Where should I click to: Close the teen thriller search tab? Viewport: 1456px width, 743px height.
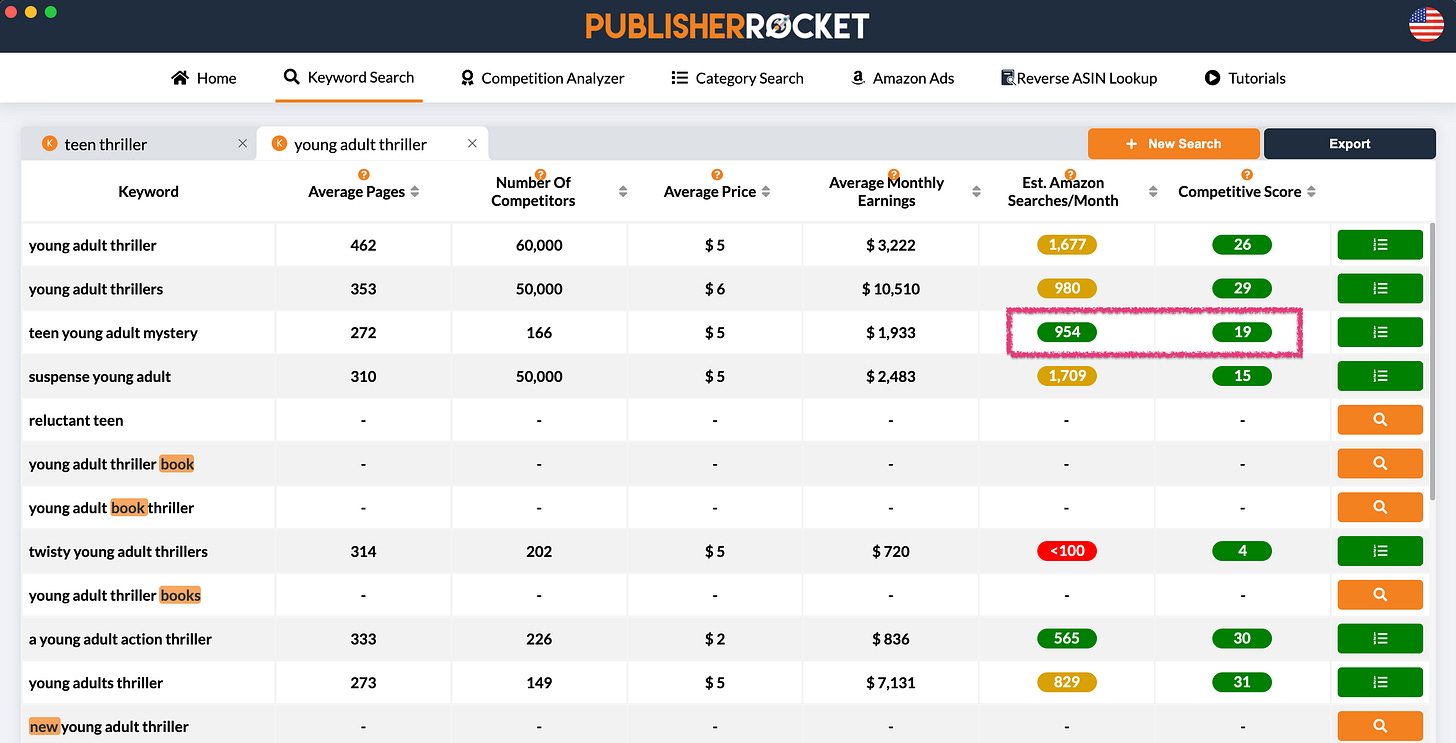point(242,144)
